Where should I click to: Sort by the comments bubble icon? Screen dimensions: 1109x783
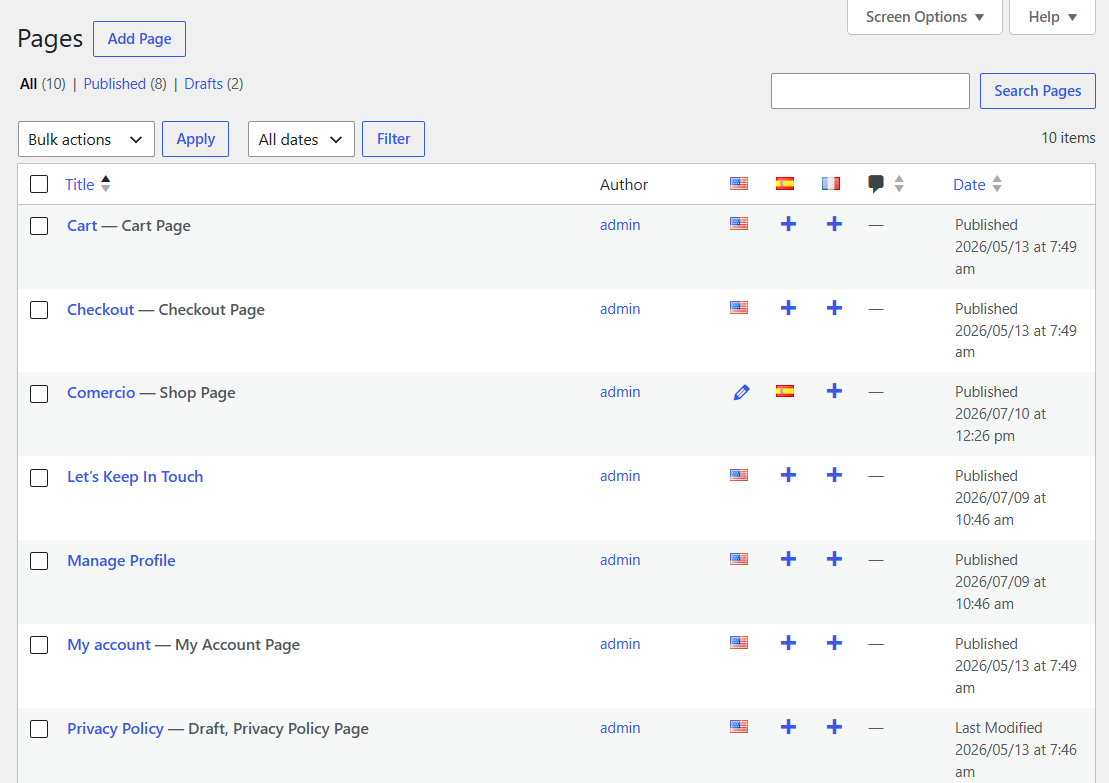pyautogui.click(x=876, y=184)
